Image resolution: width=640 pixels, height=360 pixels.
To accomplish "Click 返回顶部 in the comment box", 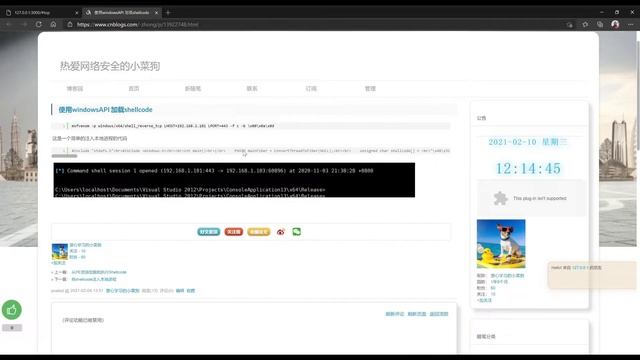I will [439, 314].
